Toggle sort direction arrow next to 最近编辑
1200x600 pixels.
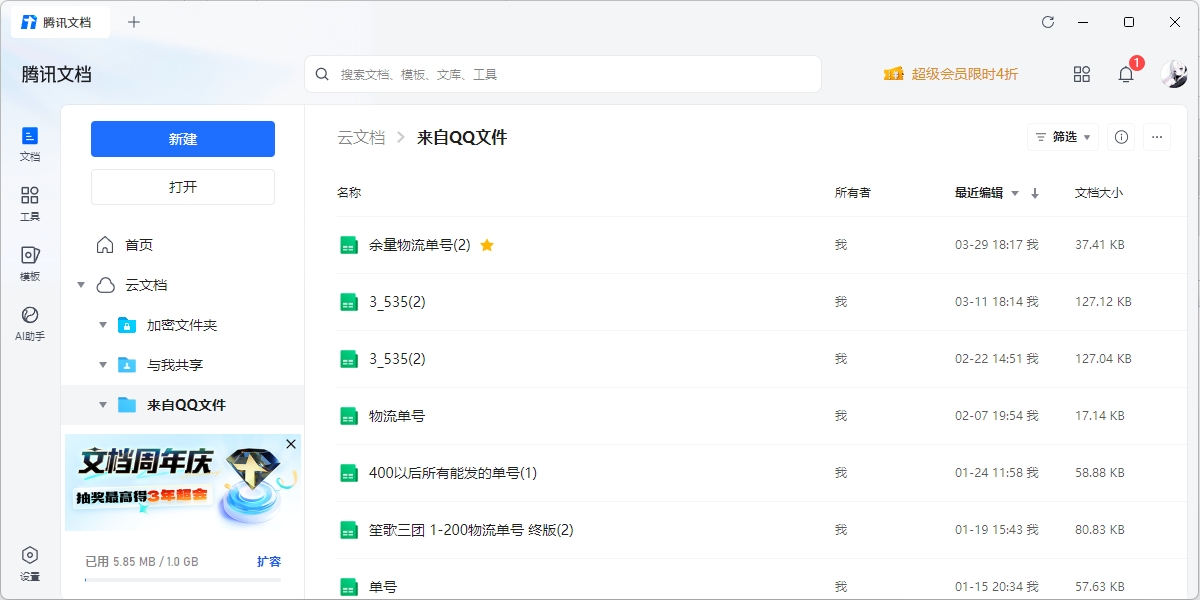point(1035,193)
